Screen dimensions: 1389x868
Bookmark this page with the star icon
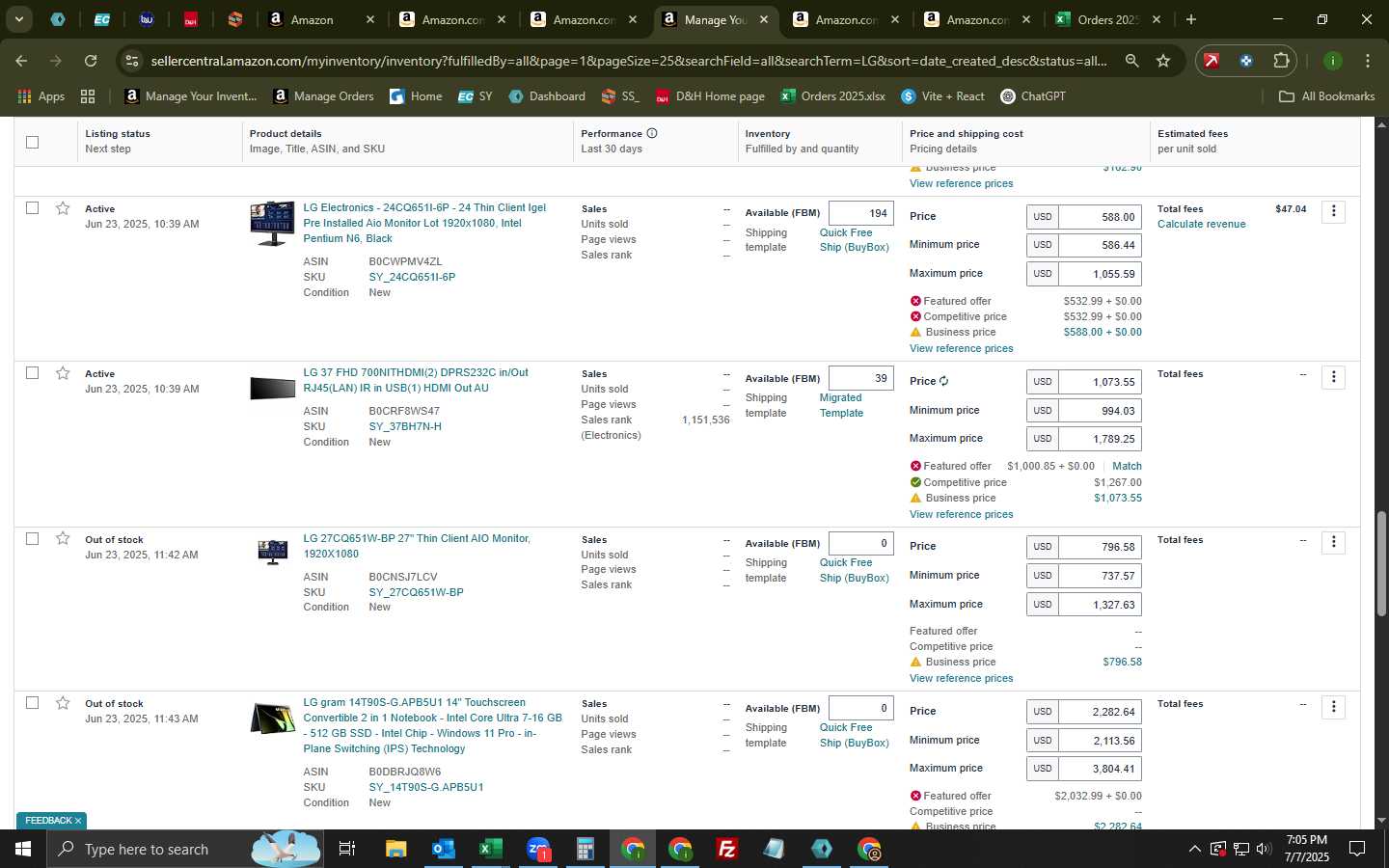pyautogui.click(x=1163, y=61)
